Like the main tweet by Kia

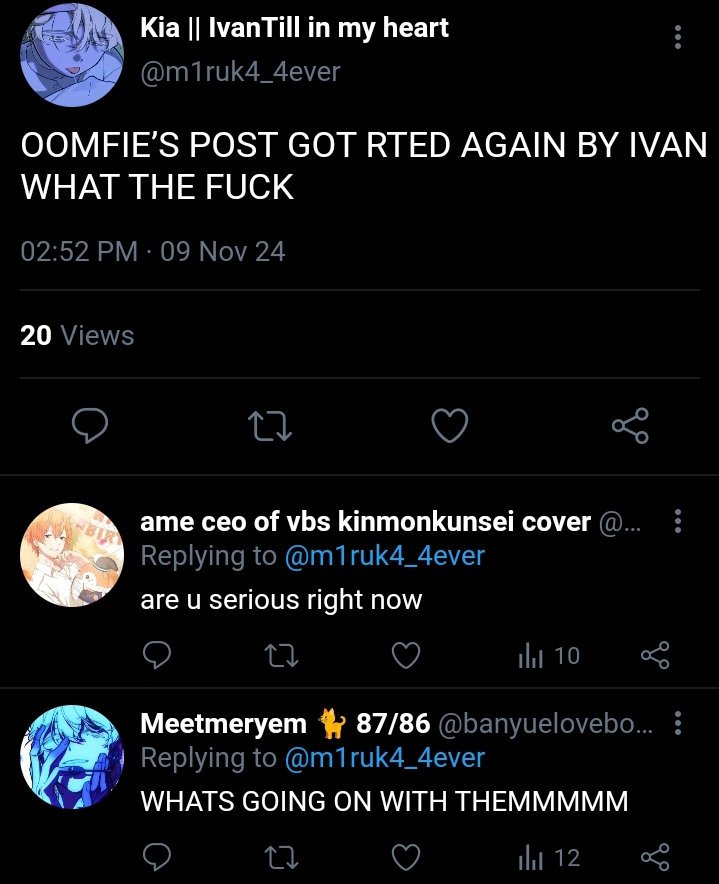(x=449, y=426)
